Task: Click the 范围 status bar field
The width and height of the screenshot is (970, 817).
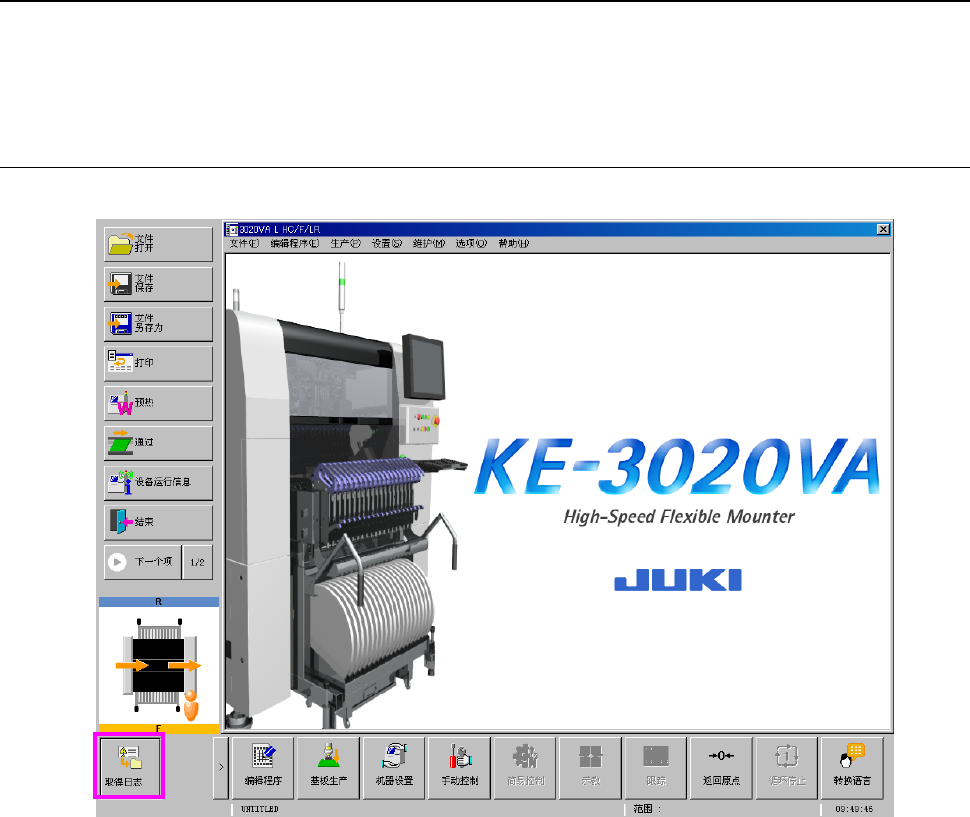Action: pos(722,809)
